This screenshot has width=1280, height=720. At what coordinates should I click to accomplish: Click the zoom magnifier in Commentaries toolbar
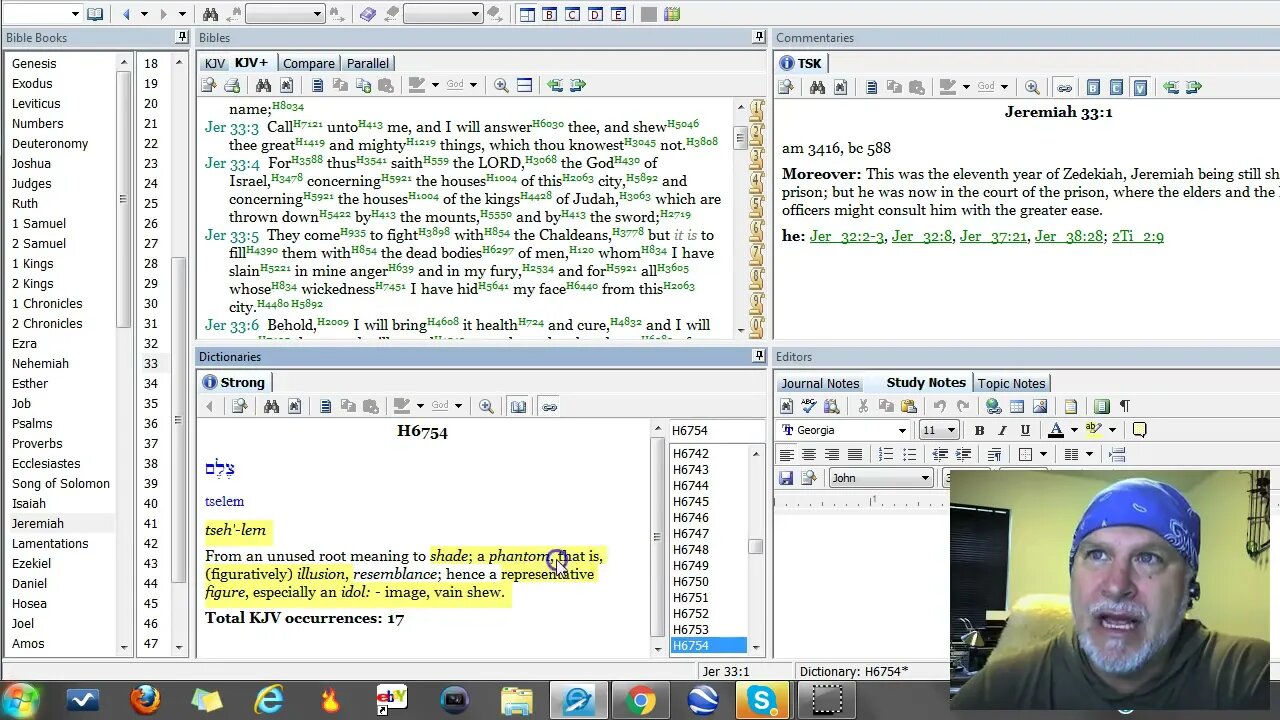1032,87
